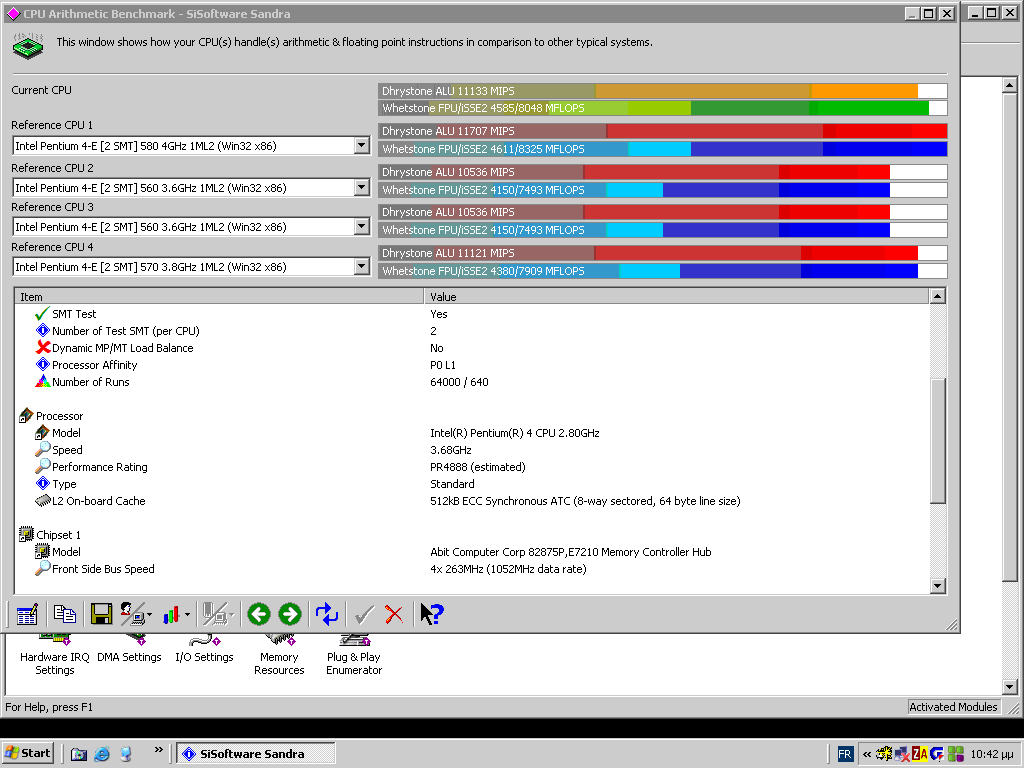Screen dimensions: 1024x768
Task: Click the copy results toolbar icon
Action: (64, 614)
